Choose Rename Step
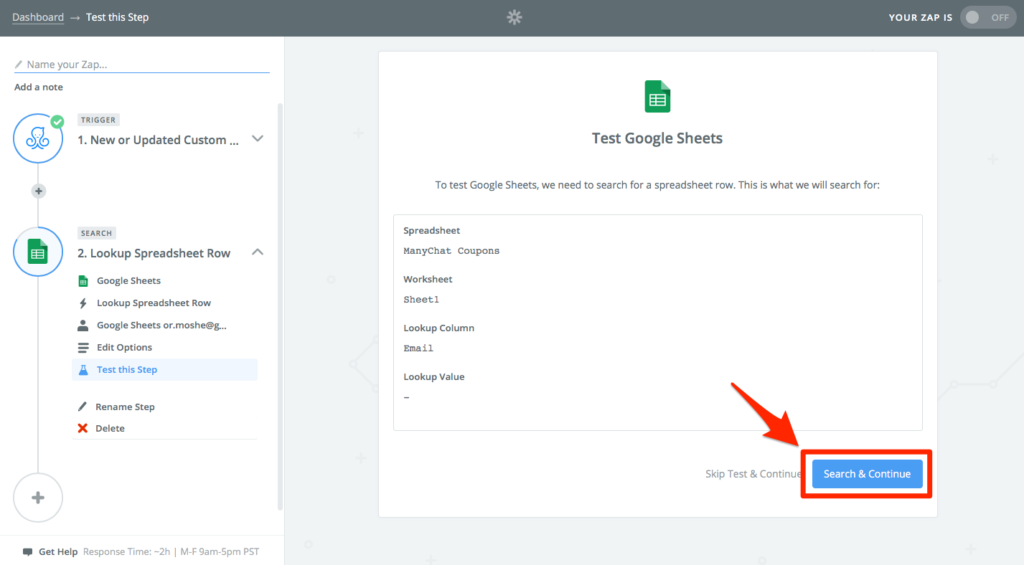The image size is (1024, 565). [x=125, y=406]
